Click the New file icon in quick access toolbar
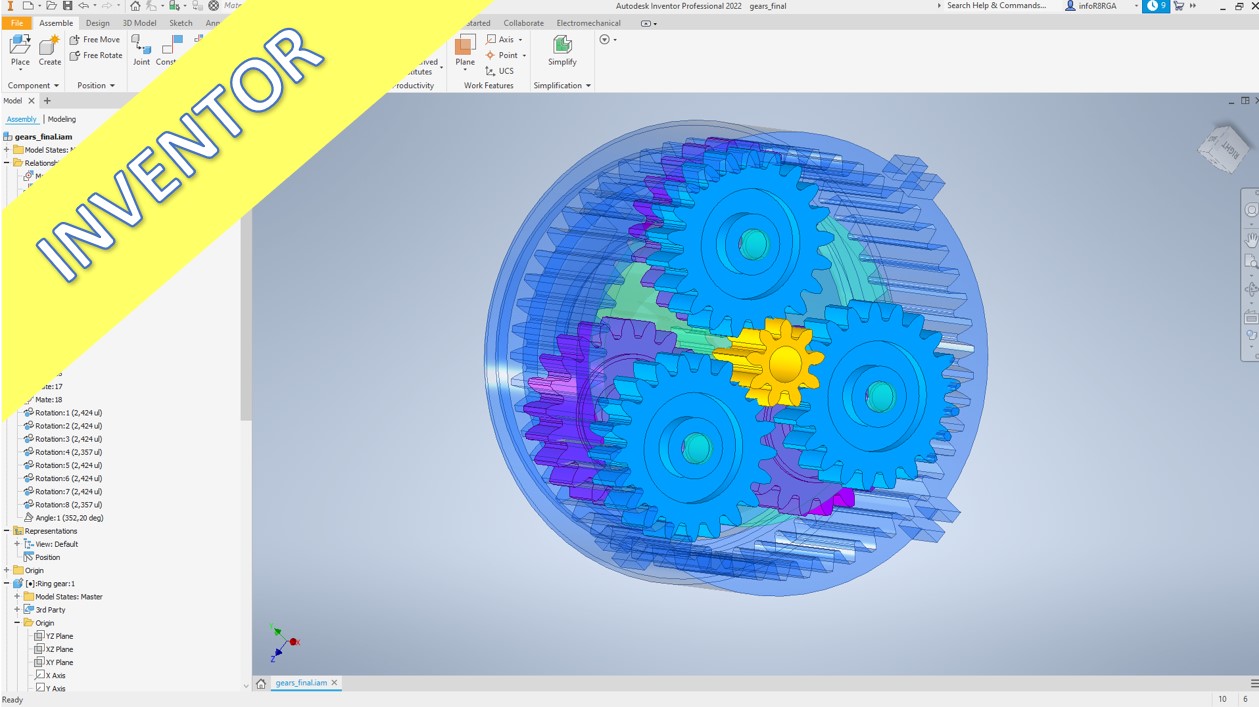Viewport: 1259px width, 707px height. click(x=27, y=6)
